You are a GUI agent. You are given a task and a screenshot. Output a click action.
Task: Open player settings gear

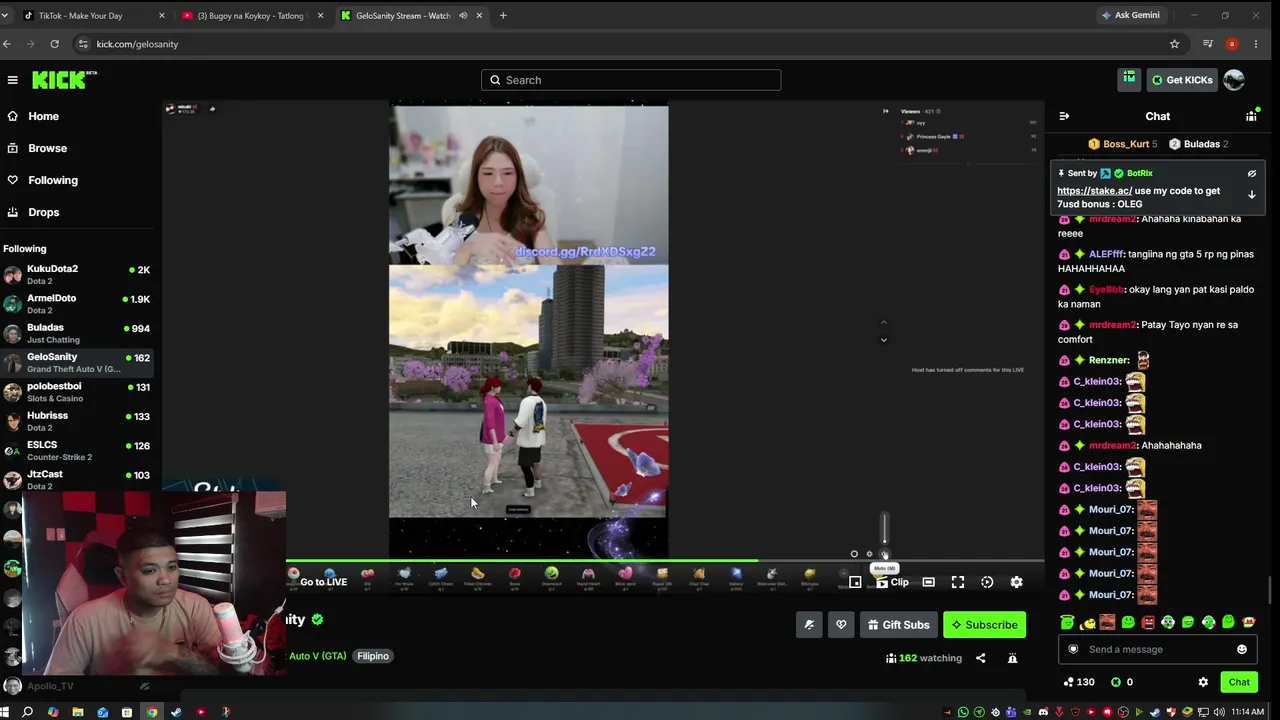[x=1016, y=582]
